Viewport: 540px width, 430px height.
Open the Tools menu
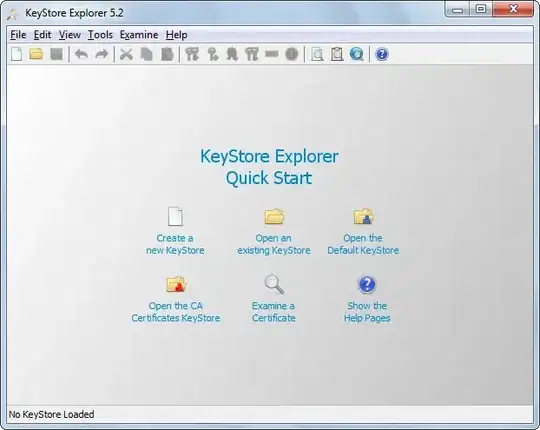click(x=100, y=35)
